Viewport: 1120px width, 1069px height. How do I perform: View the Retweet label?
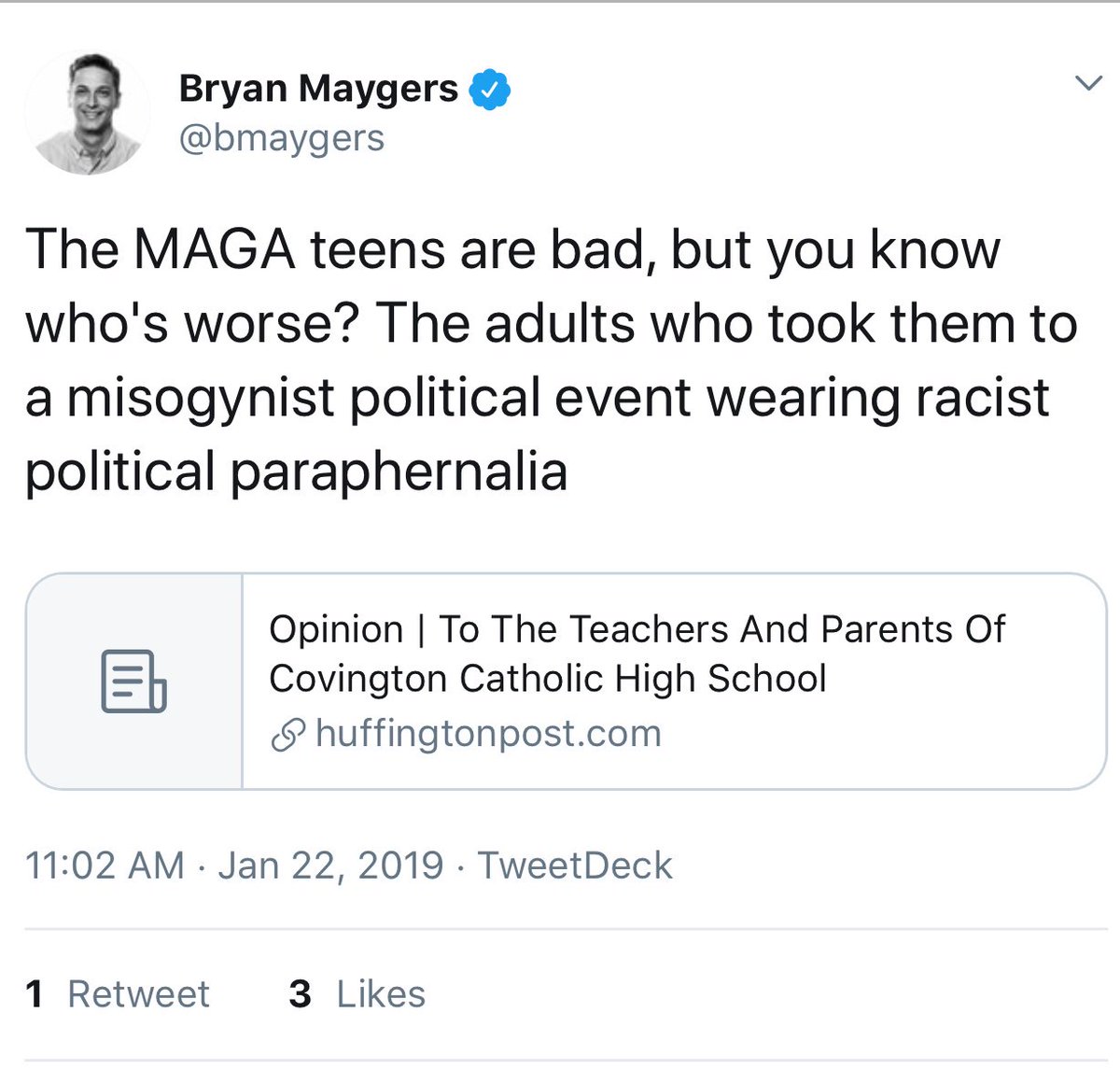click(138, 994)
